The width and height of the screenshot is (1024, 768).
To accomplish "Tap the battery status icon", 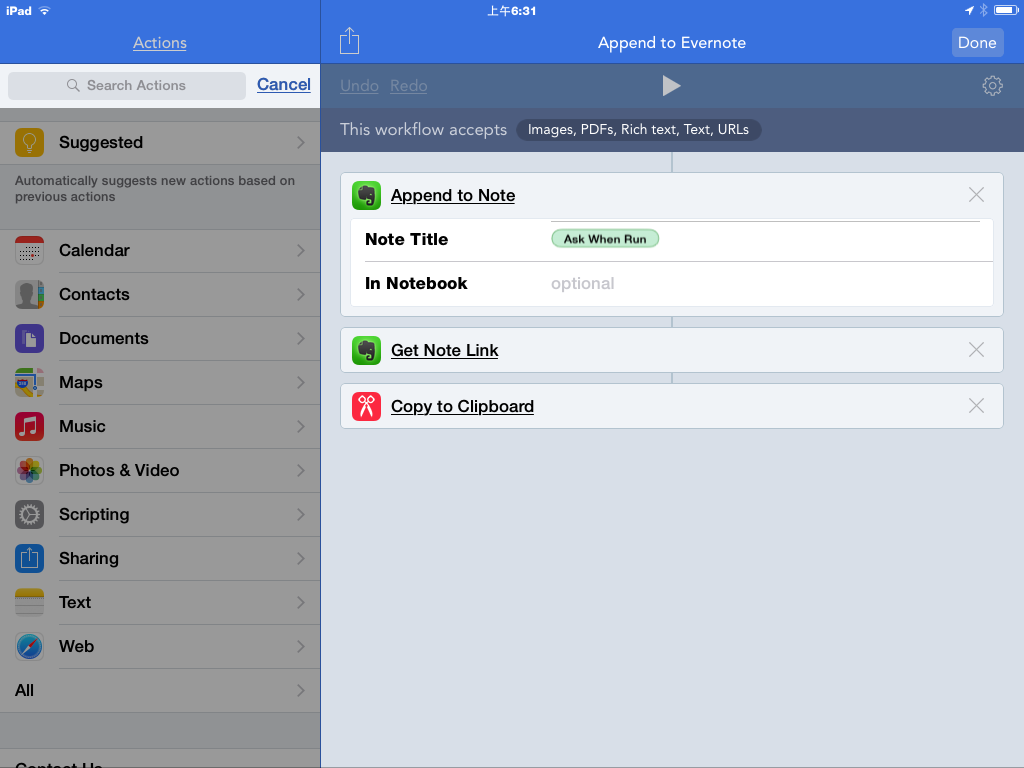I will [x=1006, y=10].
